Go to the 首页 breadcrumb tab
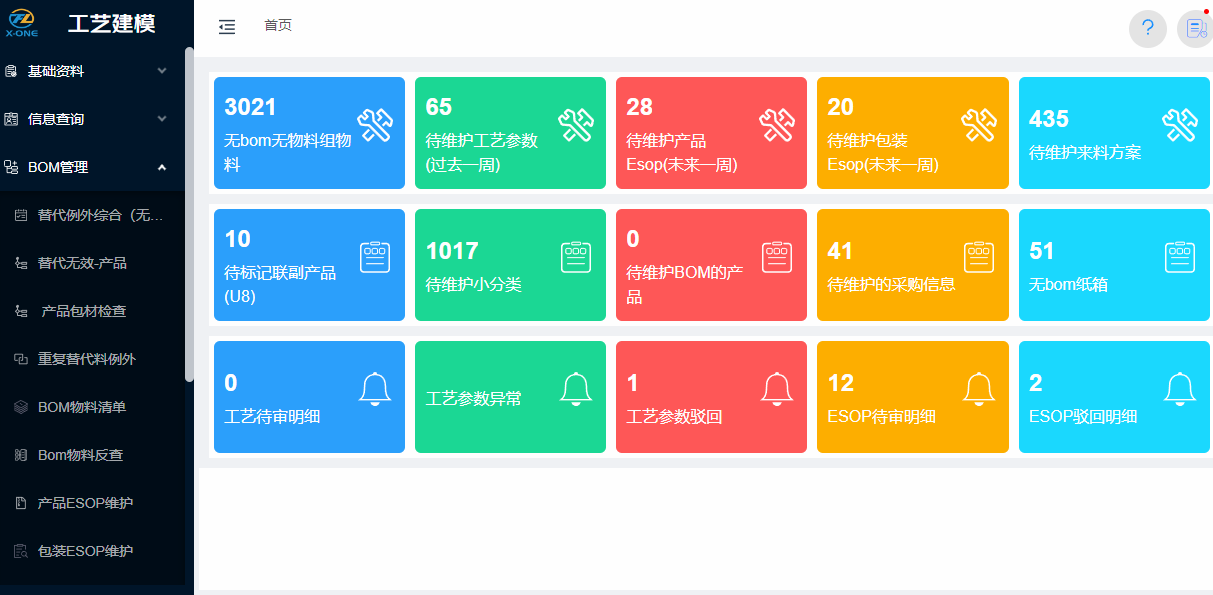The image size is (1213, 595). pos(278,26)
